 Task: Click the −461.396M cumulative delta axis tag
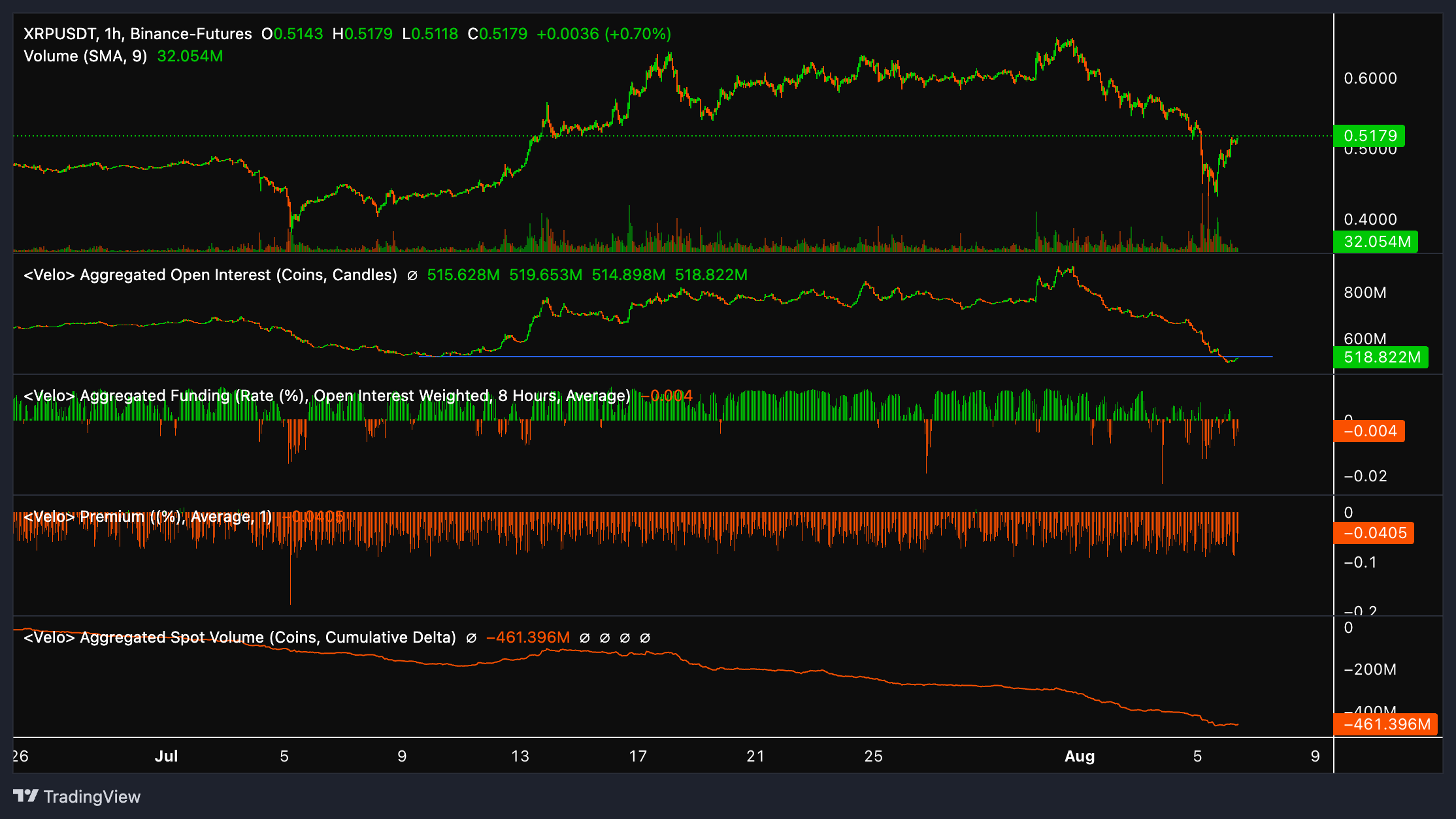click(1385, 724)
